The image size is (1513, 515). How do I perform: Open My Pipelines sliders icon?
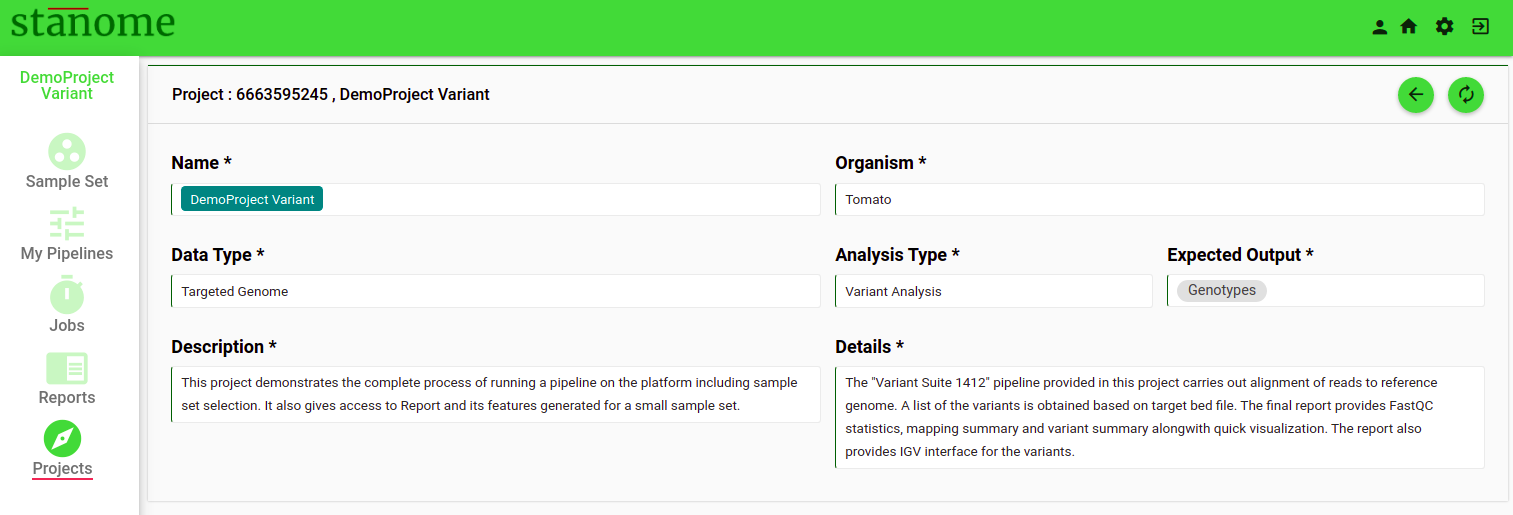click(x=67, y=223)
